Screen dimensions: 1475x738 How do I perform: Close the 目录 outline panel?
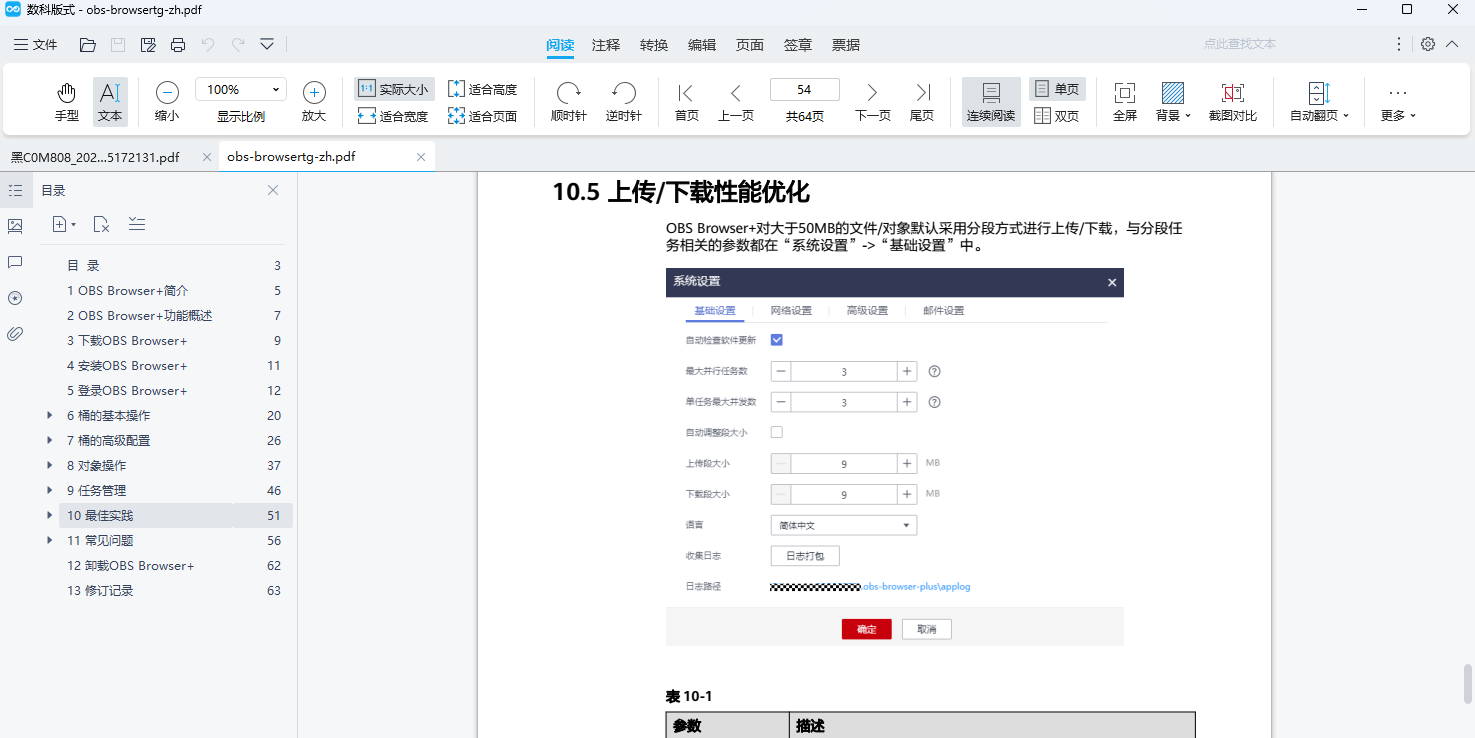(273, 190)
